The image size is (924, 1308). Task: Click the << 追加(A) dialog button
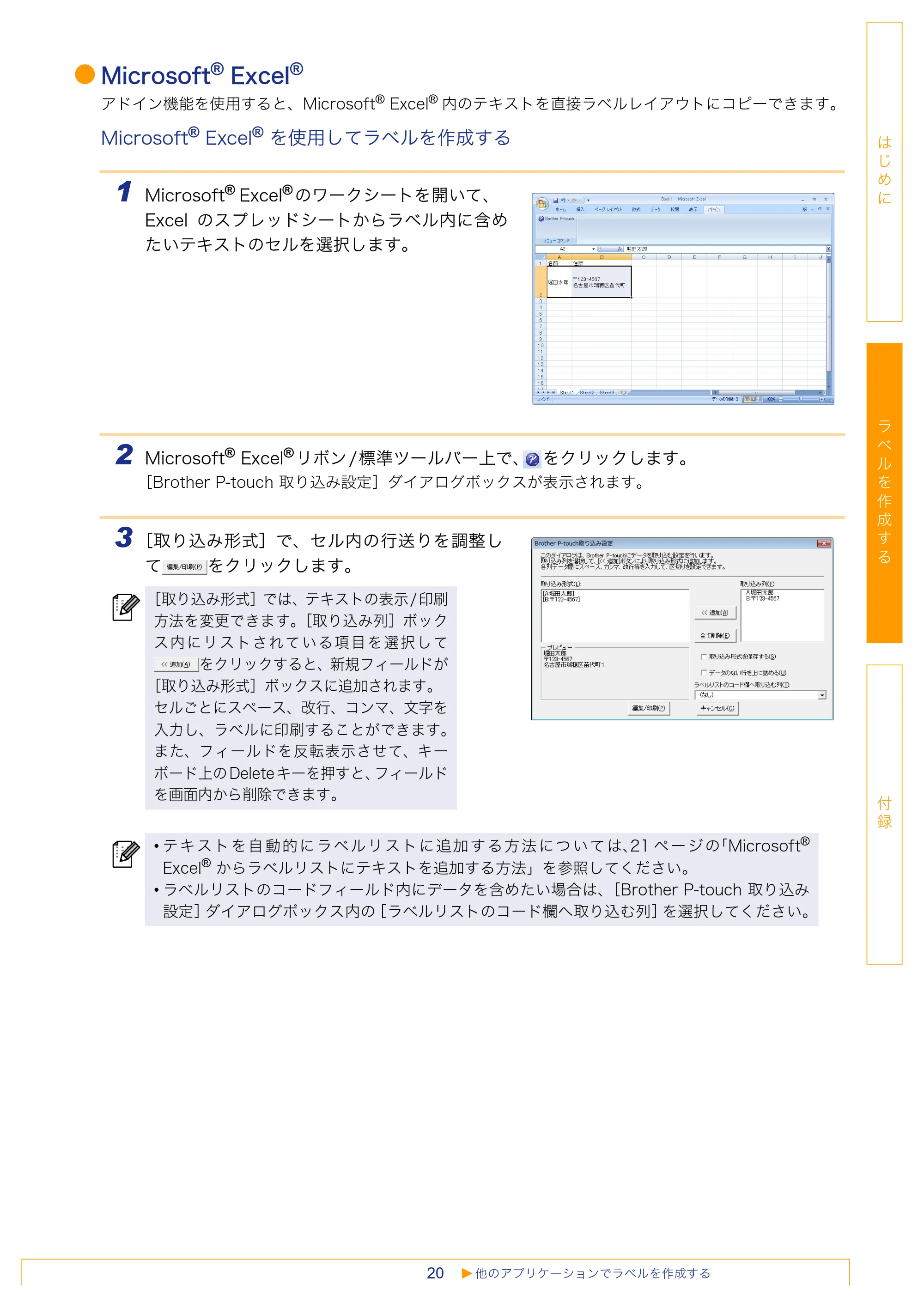point(716,613)
